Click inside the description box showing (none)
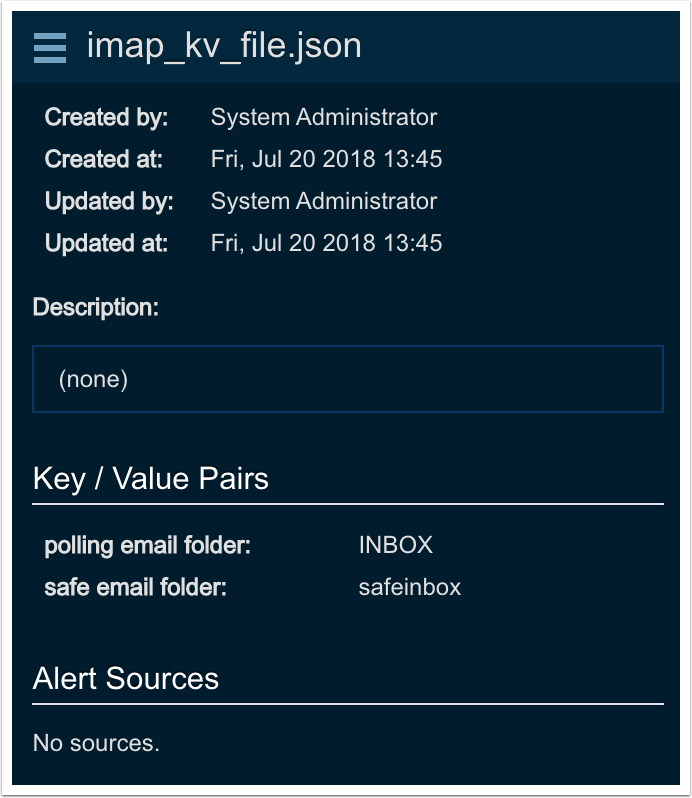 click(x=347, y=379)
